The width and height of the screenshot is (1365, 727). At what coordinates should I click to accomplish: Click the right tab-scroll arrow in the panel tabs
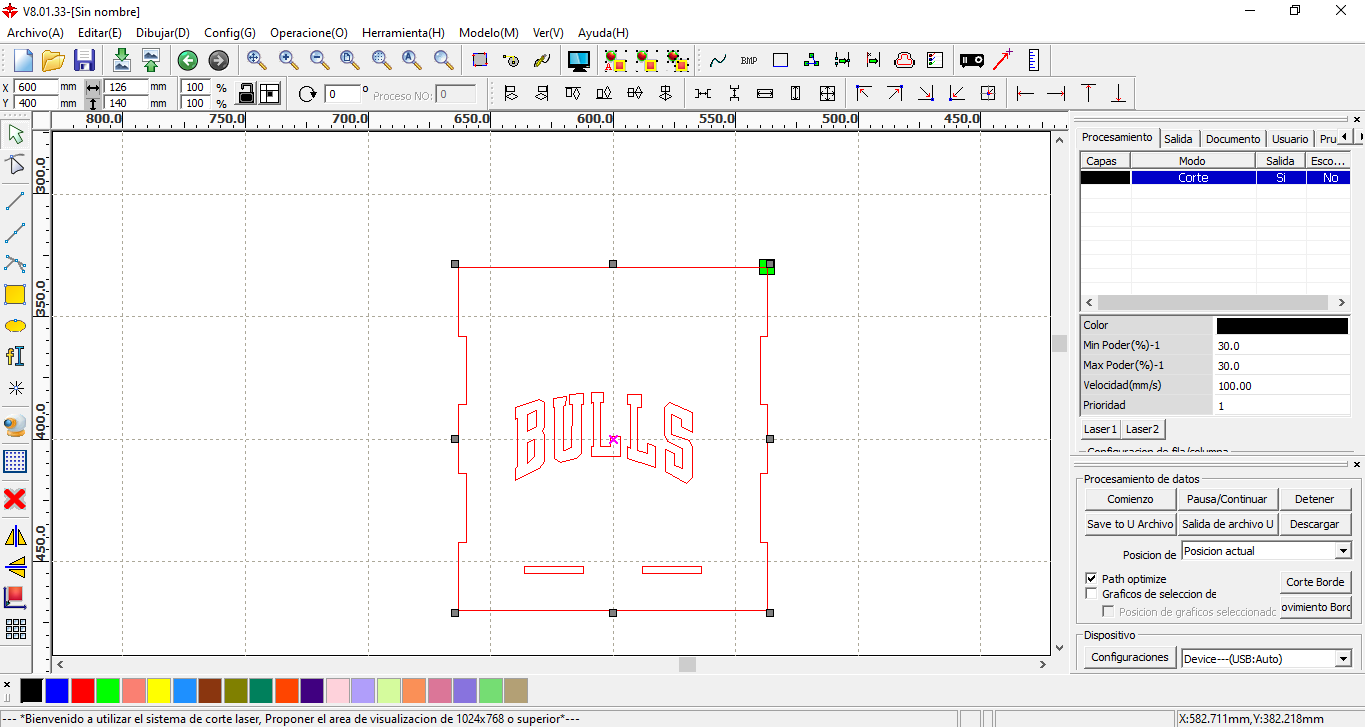click(x=1358, y=137)
